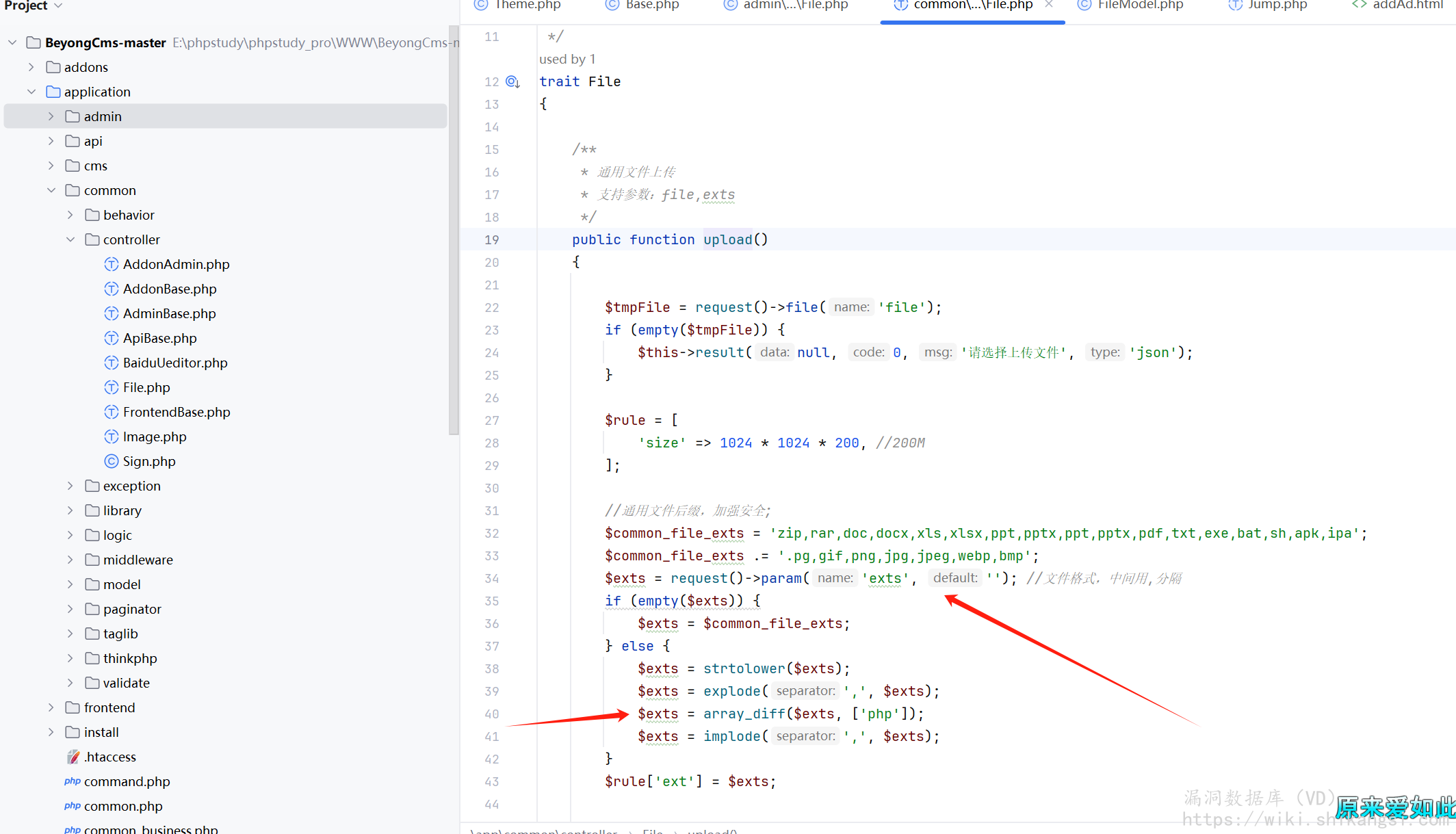Select the Sign.php class icon
1456x834 pixels.
click(112, 461)
